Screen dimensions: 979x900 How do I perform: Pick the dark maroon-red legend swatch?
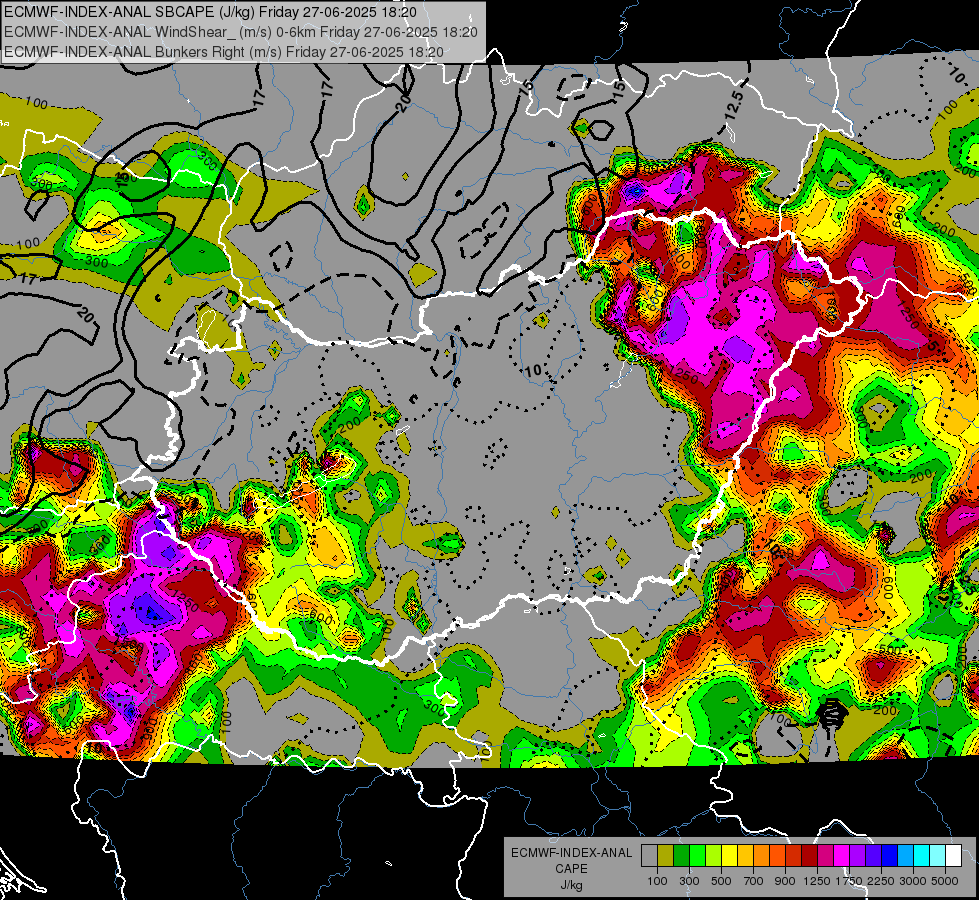[x=809, y=856]
